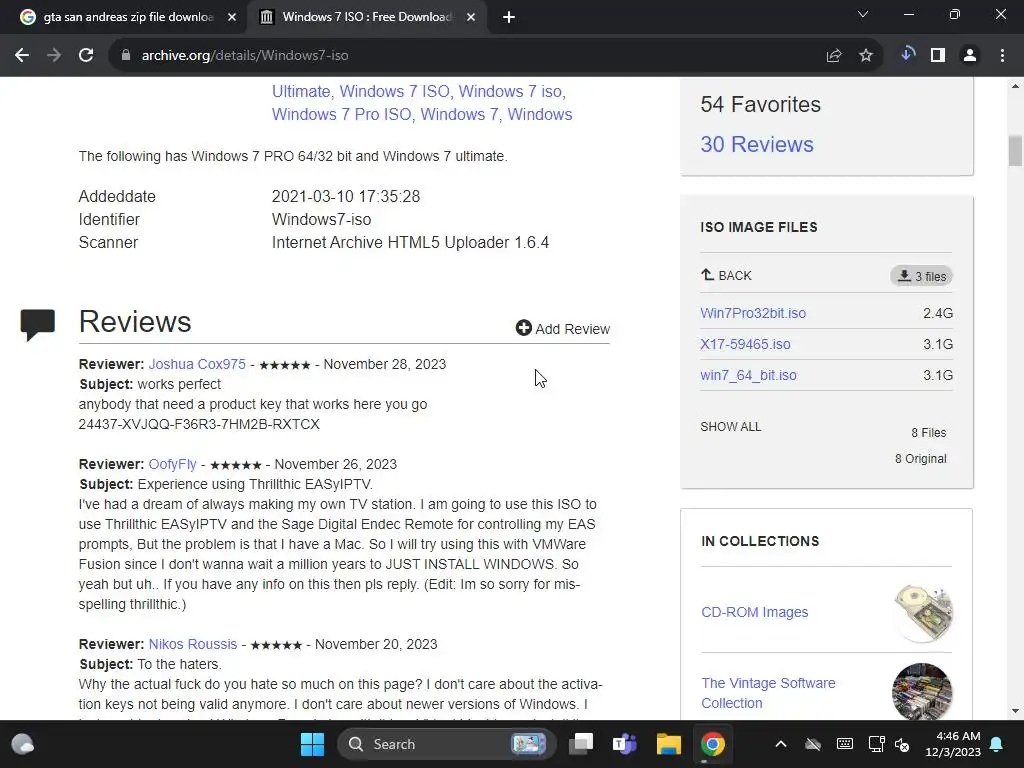
Task: Open the Chrome profile icon
Action: point(970,56)
